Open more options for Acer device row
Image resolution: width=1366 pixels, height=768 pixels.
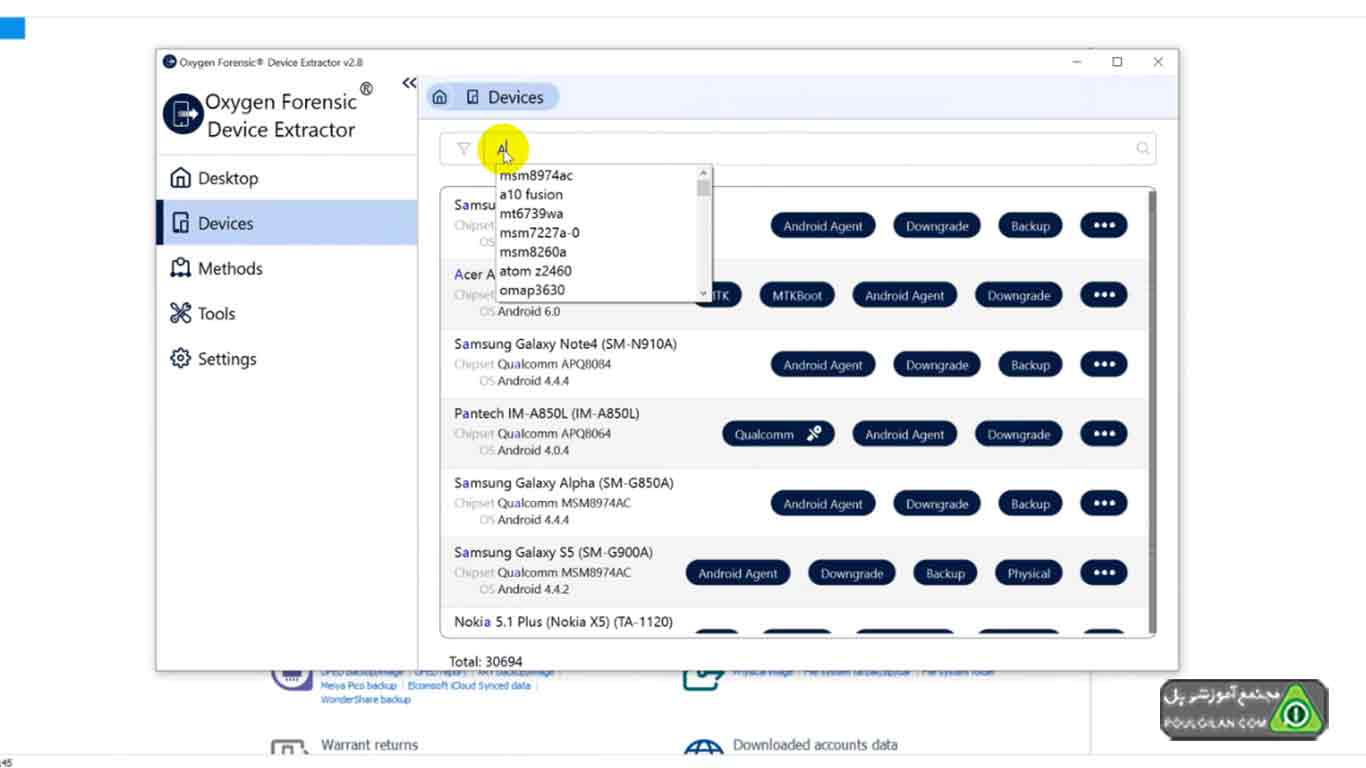coord(1104,295)
